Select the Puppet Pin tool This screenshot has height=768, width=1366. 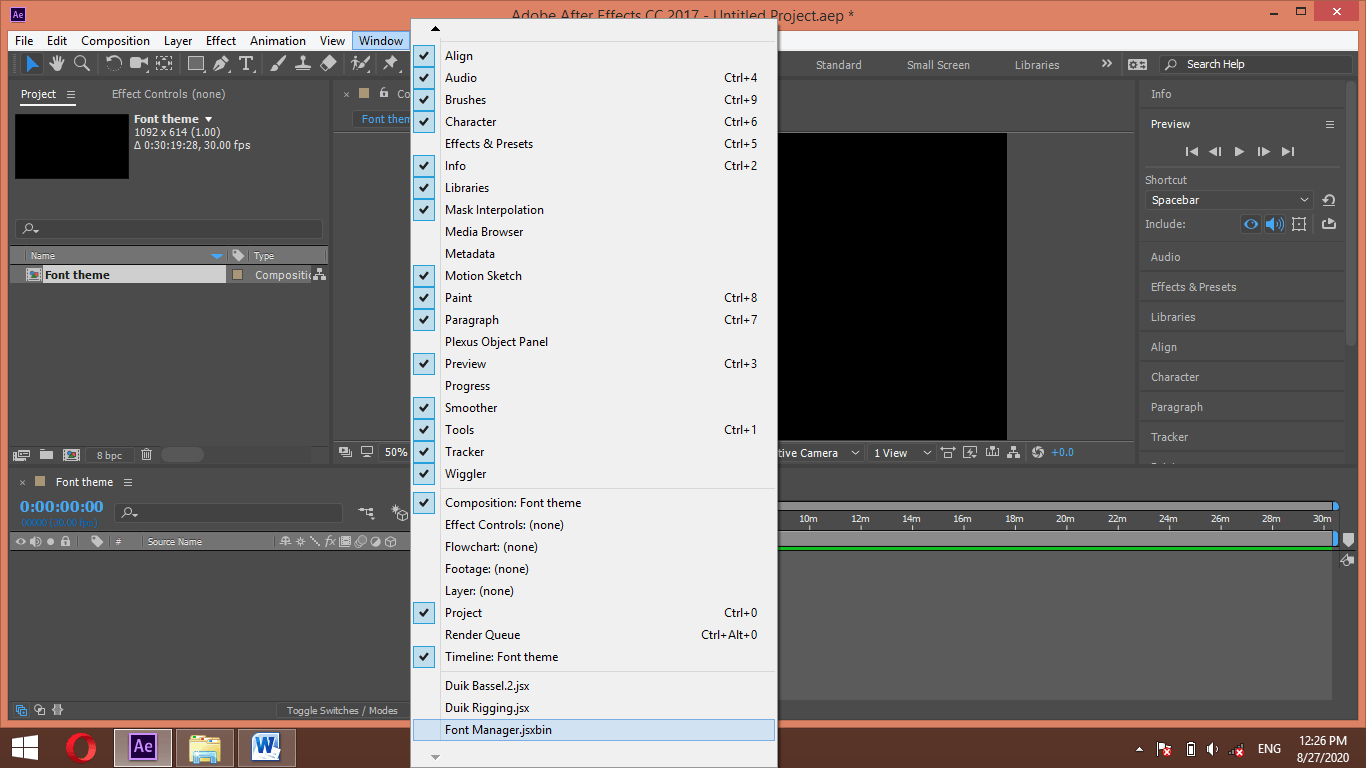pos(389,63)
